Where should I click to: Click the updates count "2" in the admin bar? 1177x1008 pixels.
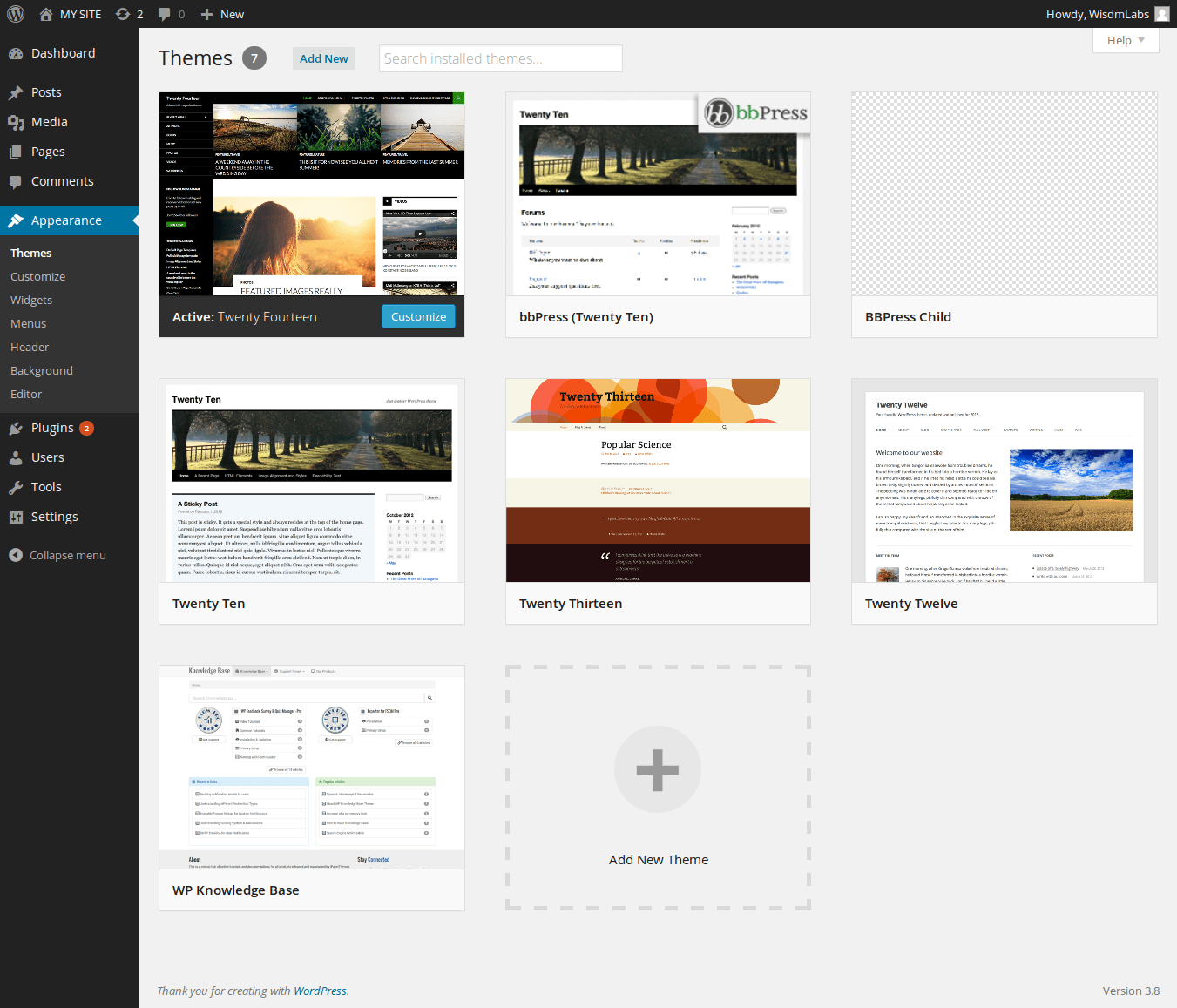pyautogui.click(x=139, y=14)
